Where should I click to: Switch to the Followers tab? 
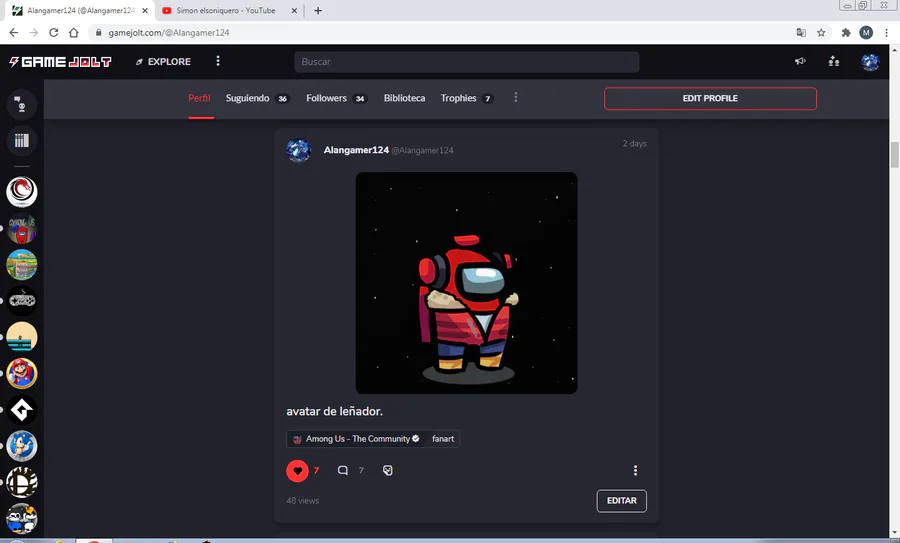(336, 98)
